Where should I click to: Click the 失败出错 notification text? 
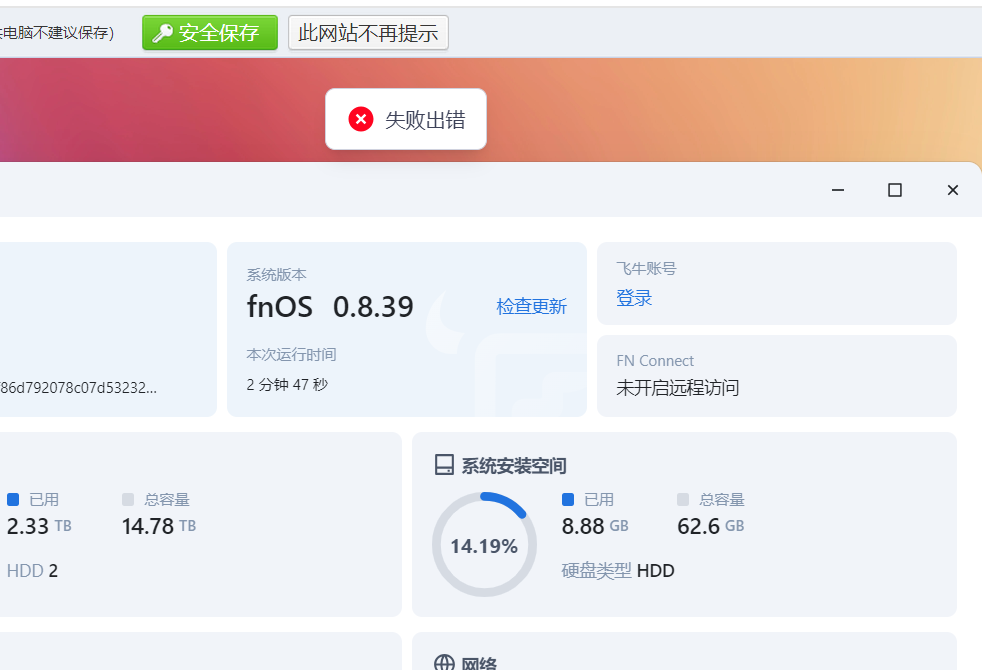pos(425,120)
